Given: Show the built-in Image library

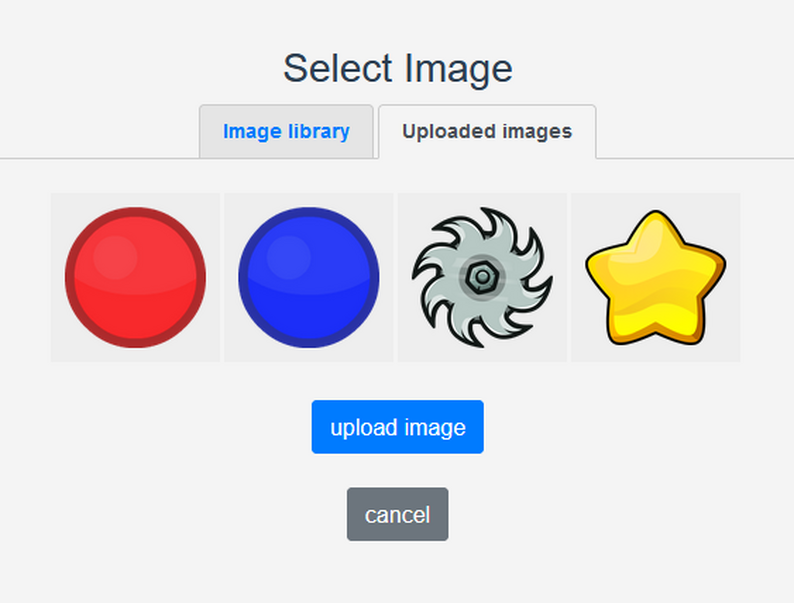Looking at the screenshot, I should coord(286,131).
